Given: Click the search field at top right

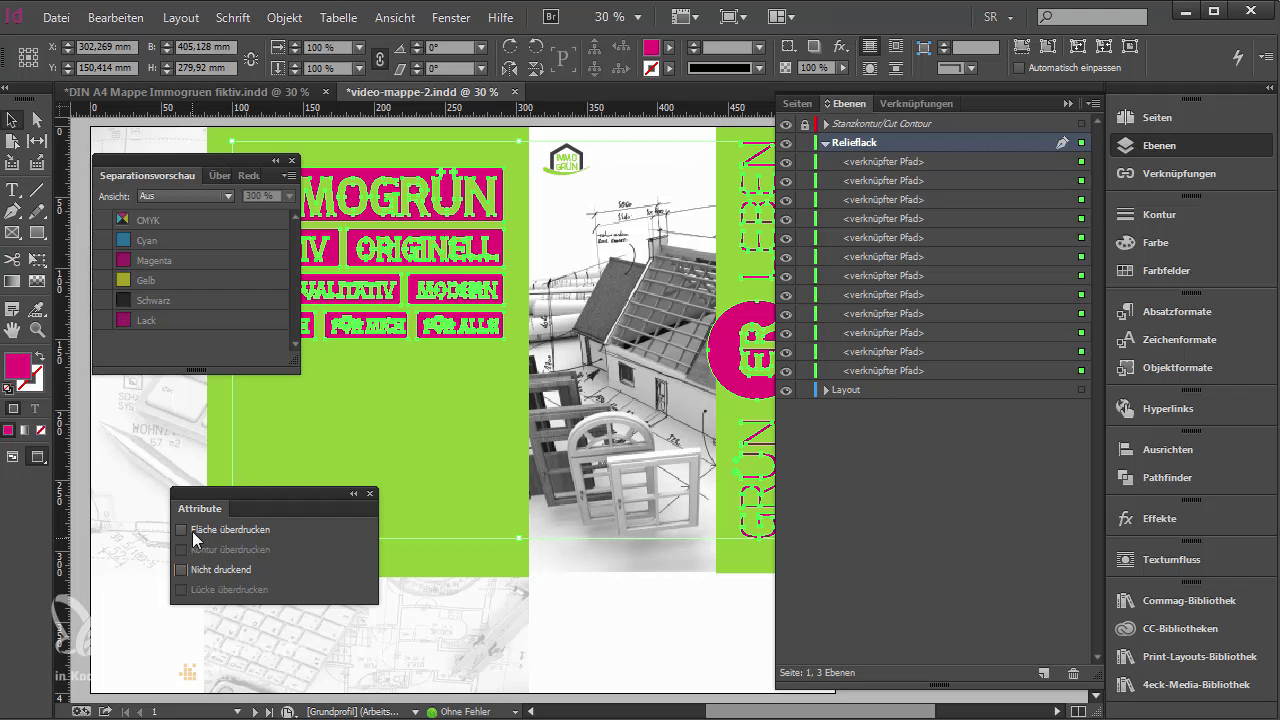Looking at the screenshot, I should click(1092, 17).
